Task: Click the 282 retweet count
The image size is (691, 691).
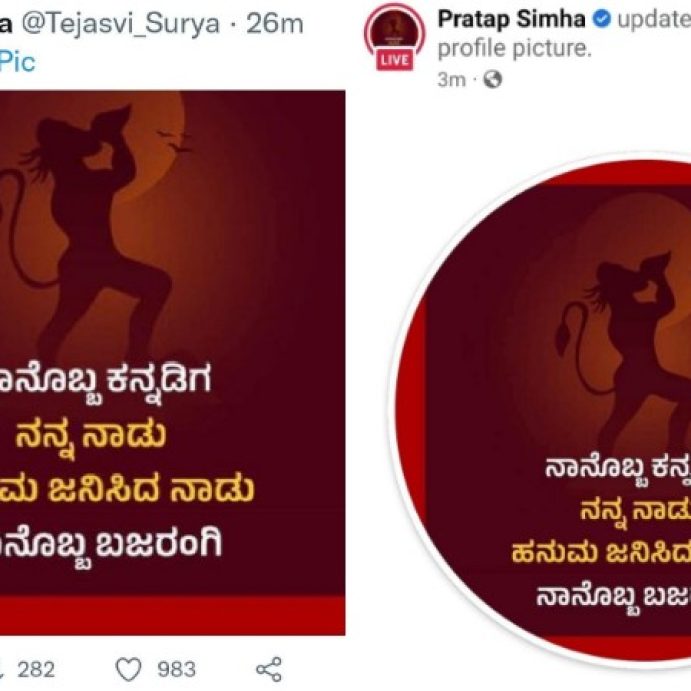Action: point(36,669)
